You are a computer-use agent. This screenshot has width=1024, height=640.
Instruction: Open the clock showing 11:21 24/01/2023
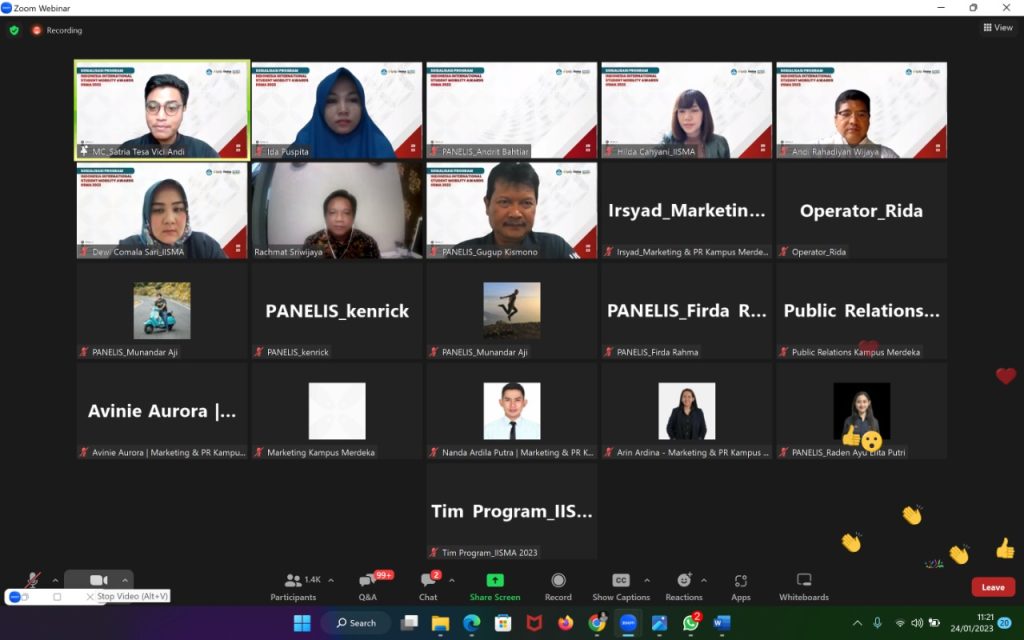click(x=972, y=623)
